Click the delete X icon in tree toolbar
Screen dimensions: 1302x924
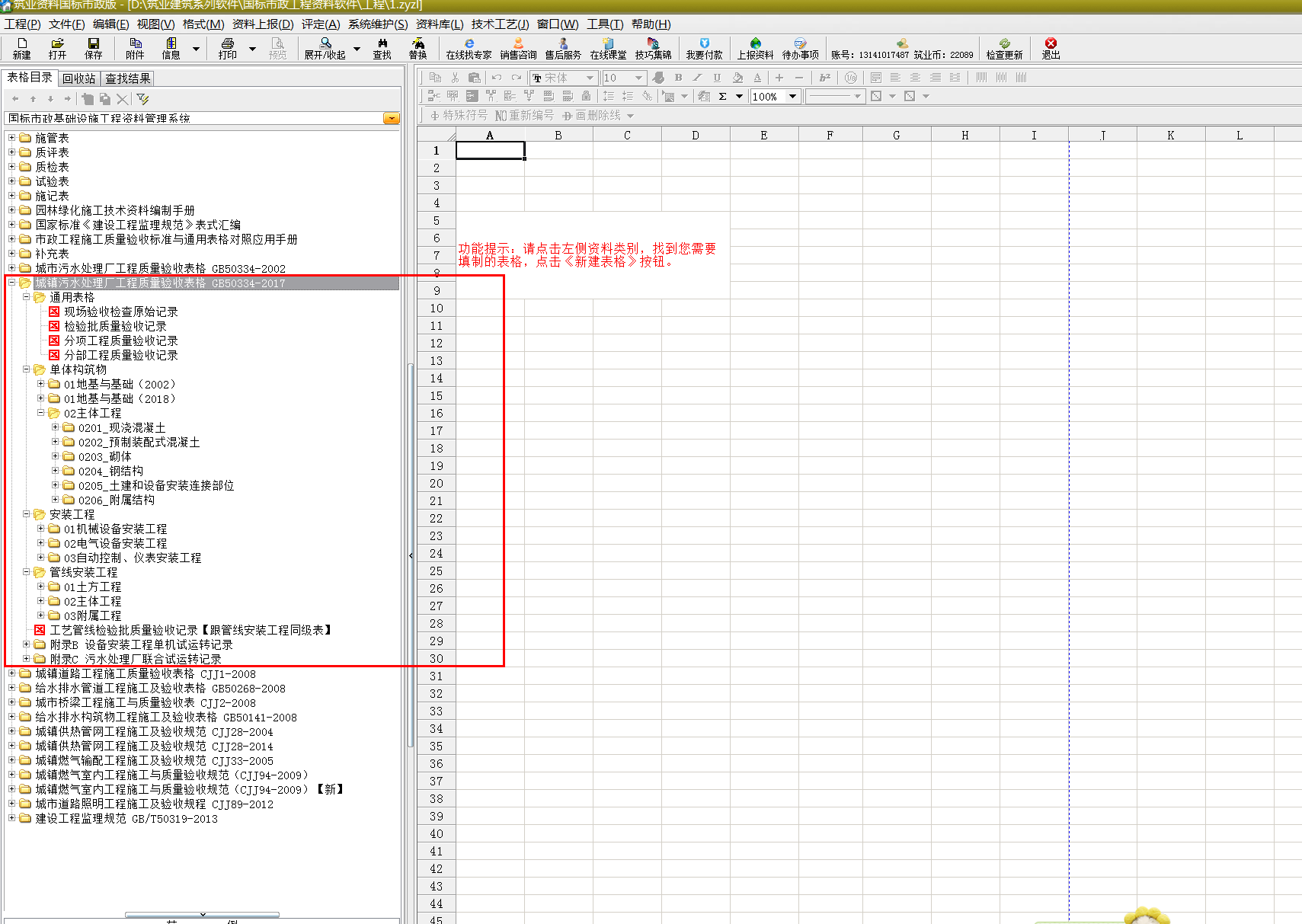click(122, 99)
